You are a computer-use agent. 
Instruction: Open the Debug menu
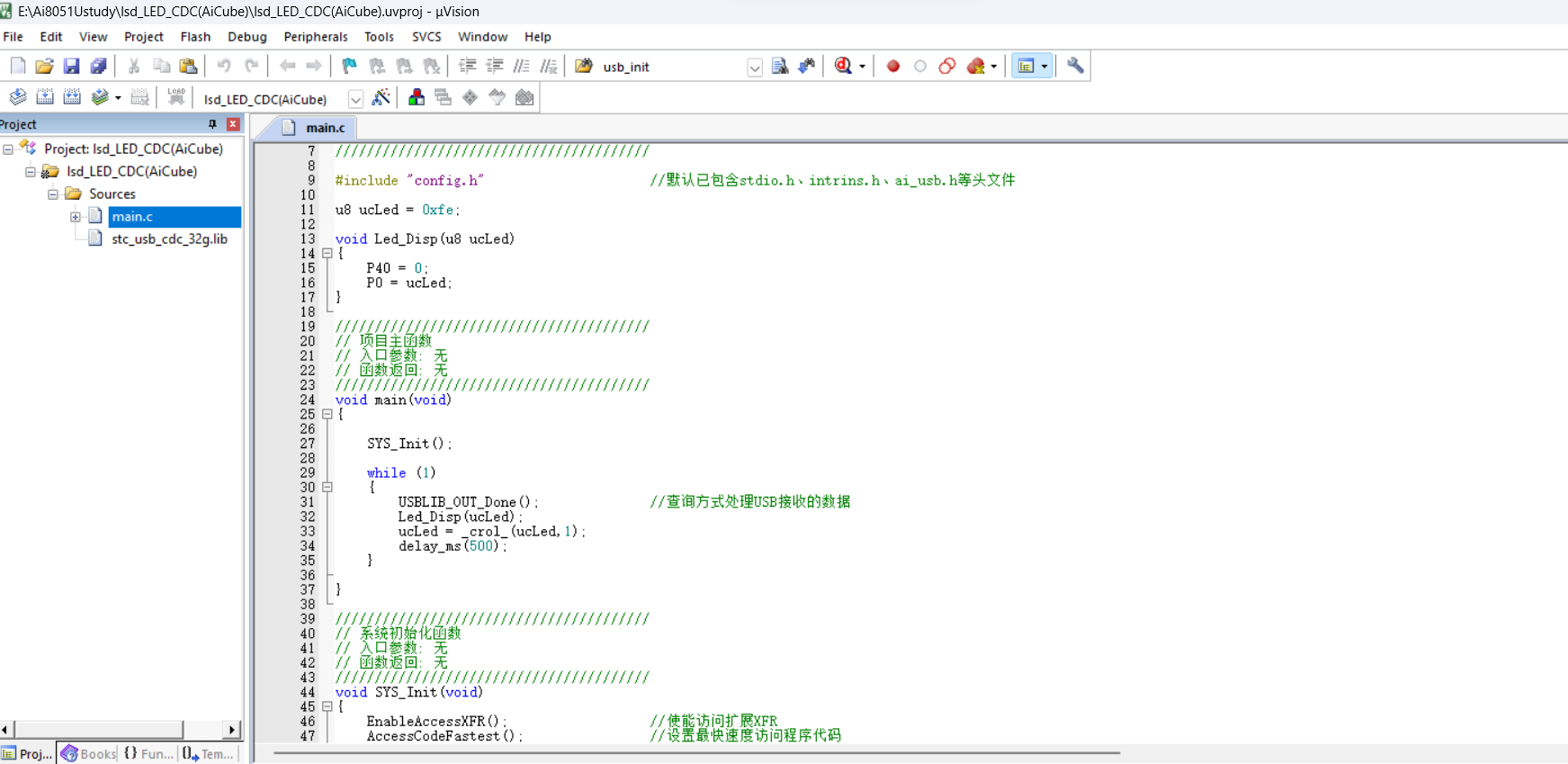click(247, 37)
